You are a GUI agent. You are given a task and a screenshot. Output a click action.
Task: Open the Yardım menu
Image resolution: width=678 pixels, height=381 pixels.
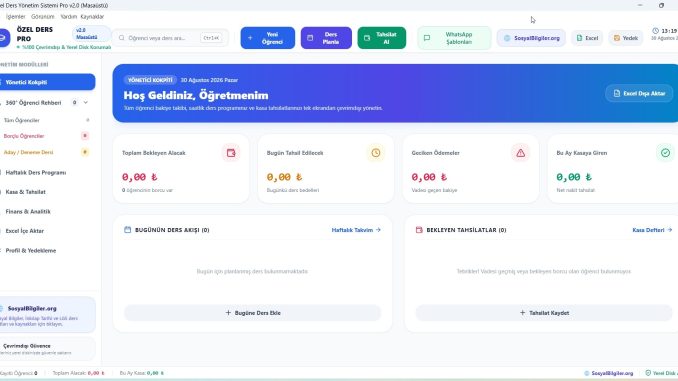68,16
